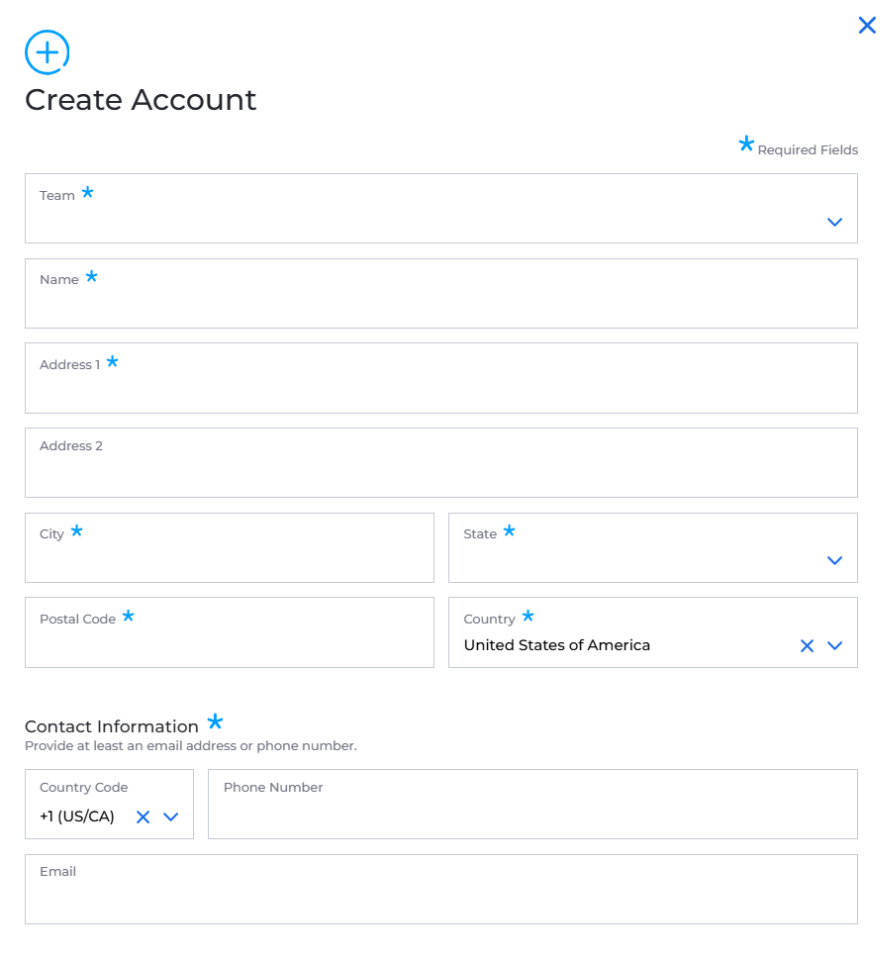Select the Email input field

point(441,889)
